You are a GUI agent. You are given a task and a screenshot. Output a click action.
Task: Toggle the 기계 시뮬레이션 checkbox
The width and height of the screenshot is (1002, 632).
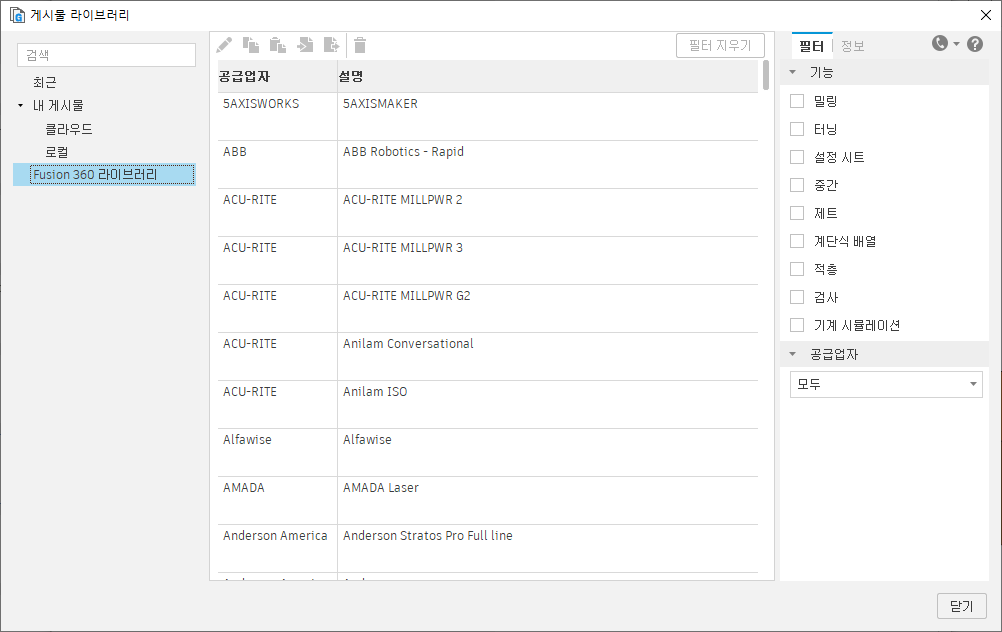[797, 325]
